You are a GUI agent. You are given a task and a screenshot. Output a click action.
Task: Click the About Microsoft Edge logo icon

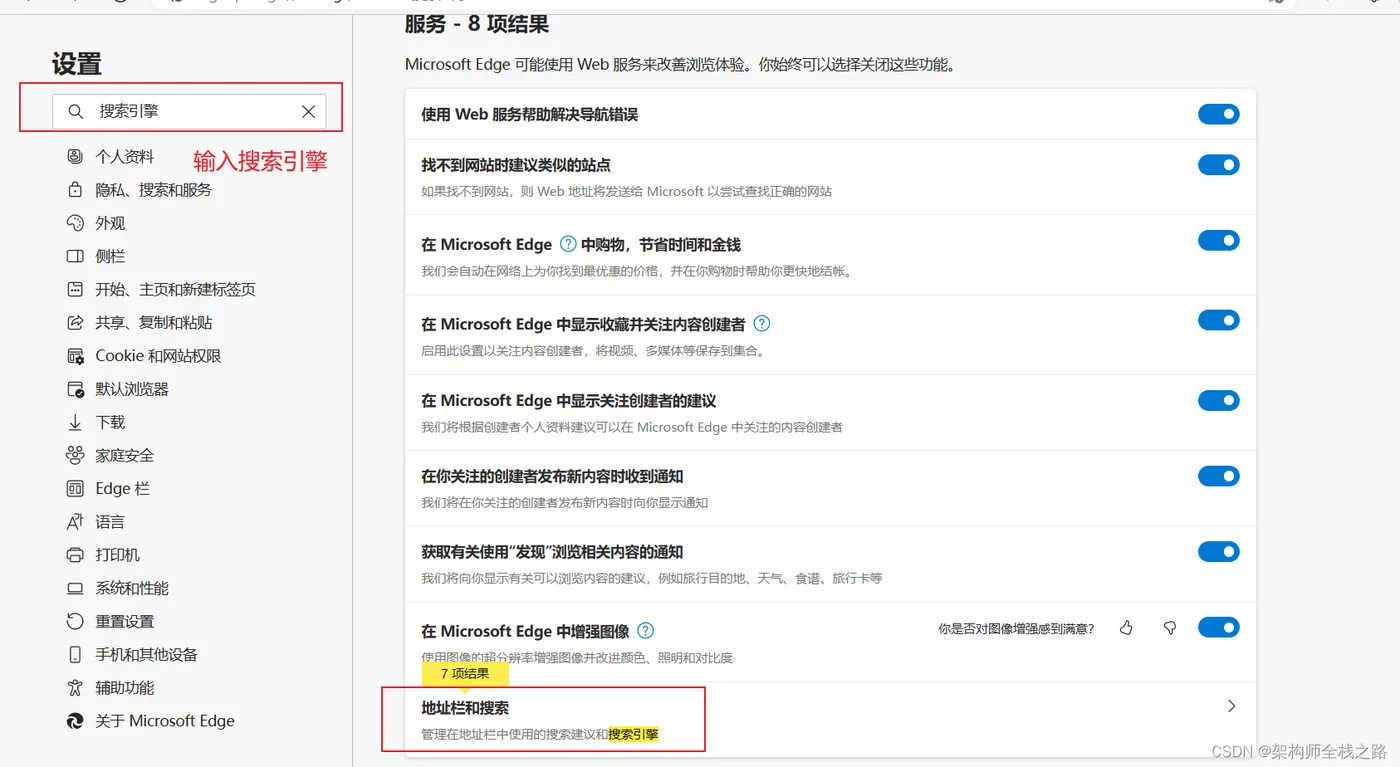pos(75,720)
